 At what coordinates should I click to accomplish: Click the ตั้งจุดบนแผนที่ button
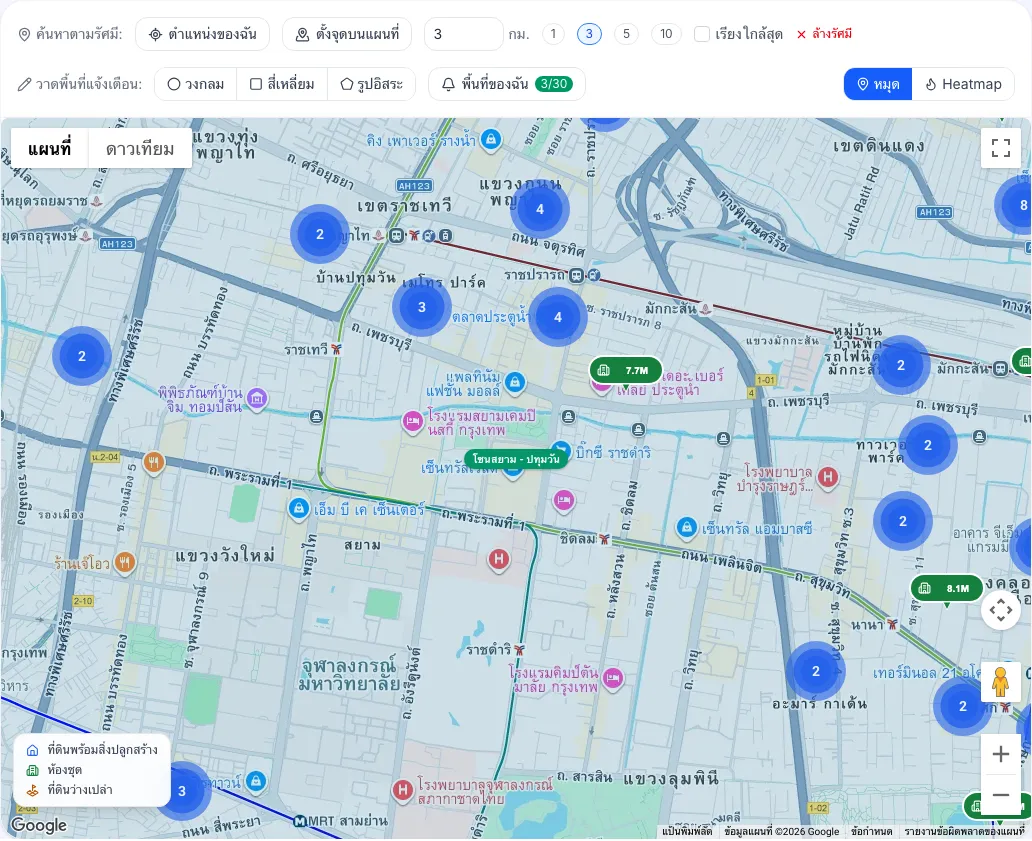point(347,34)
